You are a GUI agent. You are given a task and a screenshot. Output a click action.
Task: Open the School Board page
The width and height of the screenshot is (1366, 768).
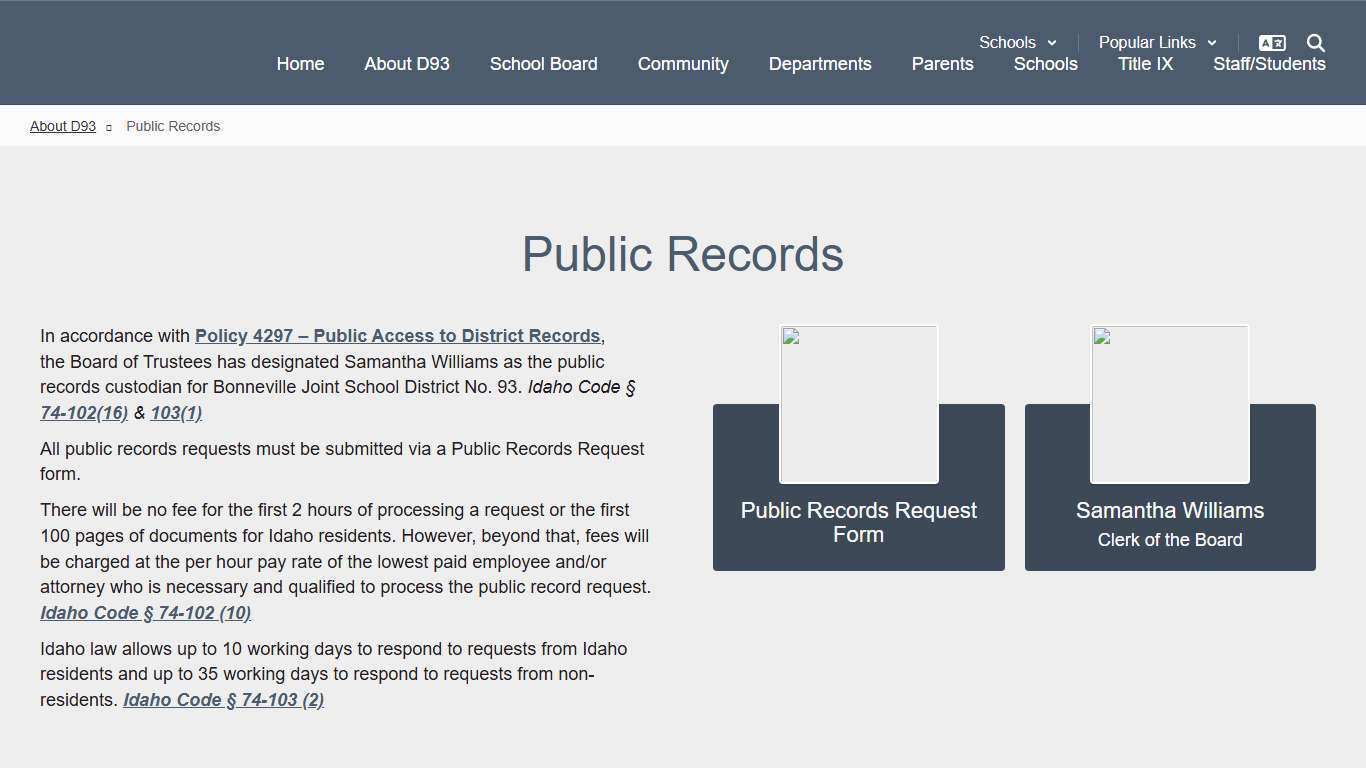point(543,64)
